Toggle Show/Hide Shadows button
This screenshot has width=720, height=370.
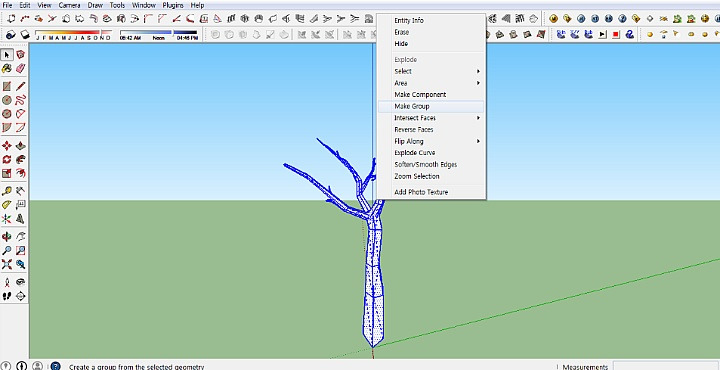point(25,34)
